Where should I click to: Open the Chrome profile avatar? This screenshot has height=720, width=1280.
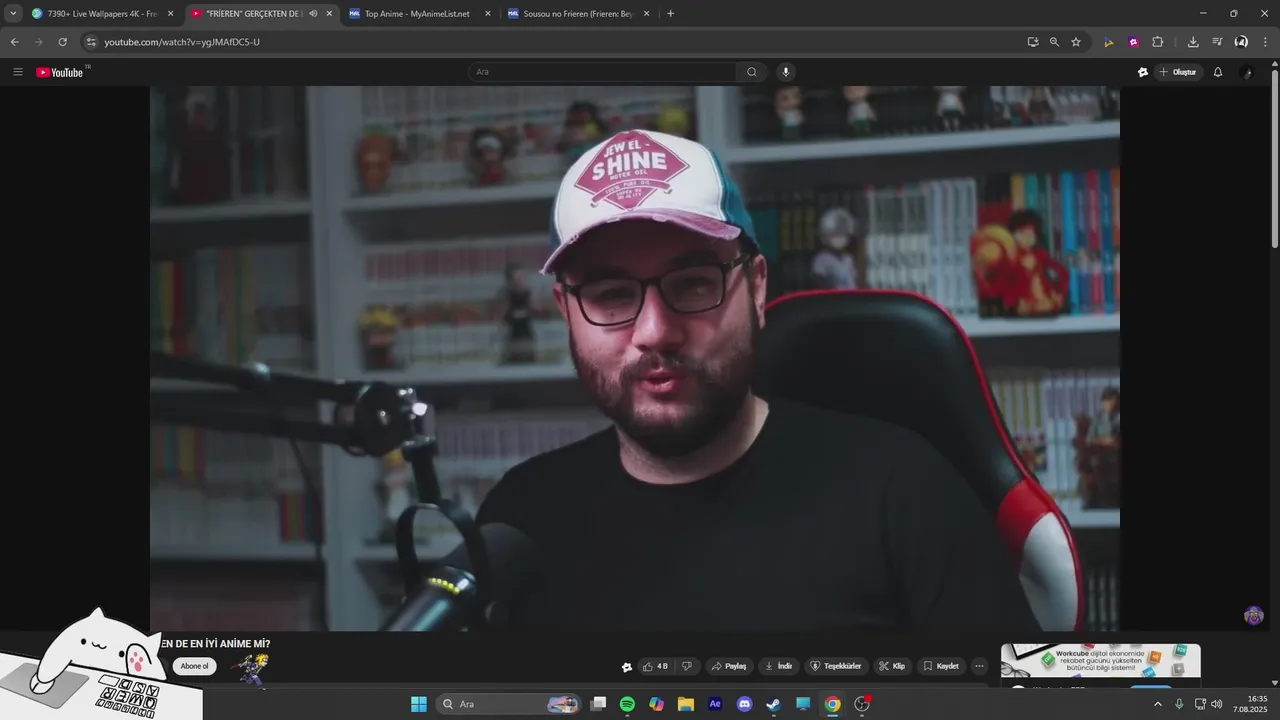1241,42
